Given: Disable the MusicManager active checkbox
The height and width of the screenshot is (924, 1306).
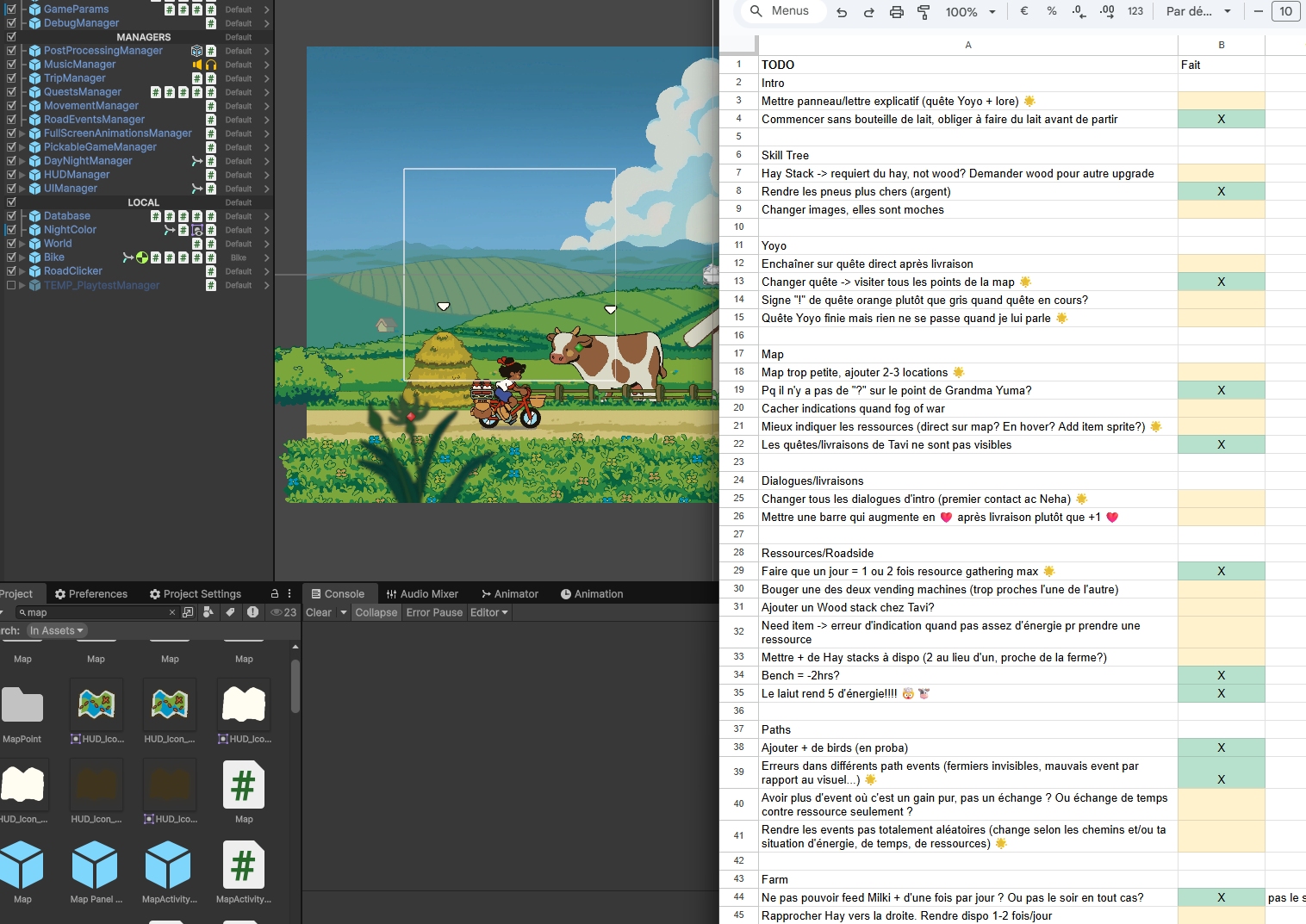Looking at the screenshot, I should pyautogui.click(x=11, y=65).
